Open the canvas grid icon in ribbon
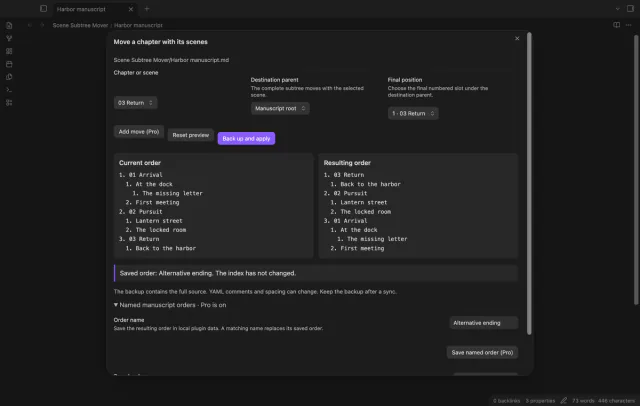The image size is (640, 406). coord(9,51)
